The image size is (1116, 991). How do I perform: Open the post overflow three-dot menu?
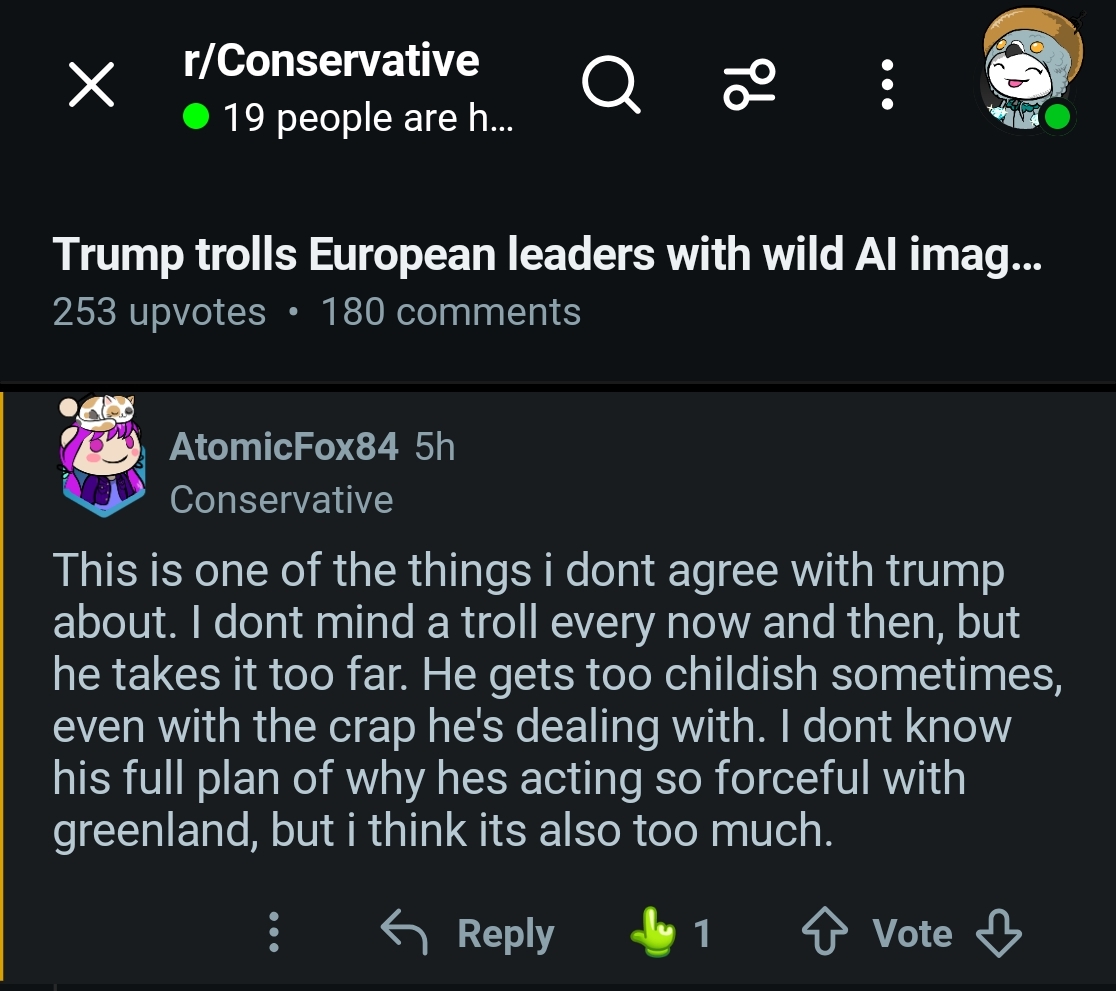pyautogui.click(x=886, y=84)
